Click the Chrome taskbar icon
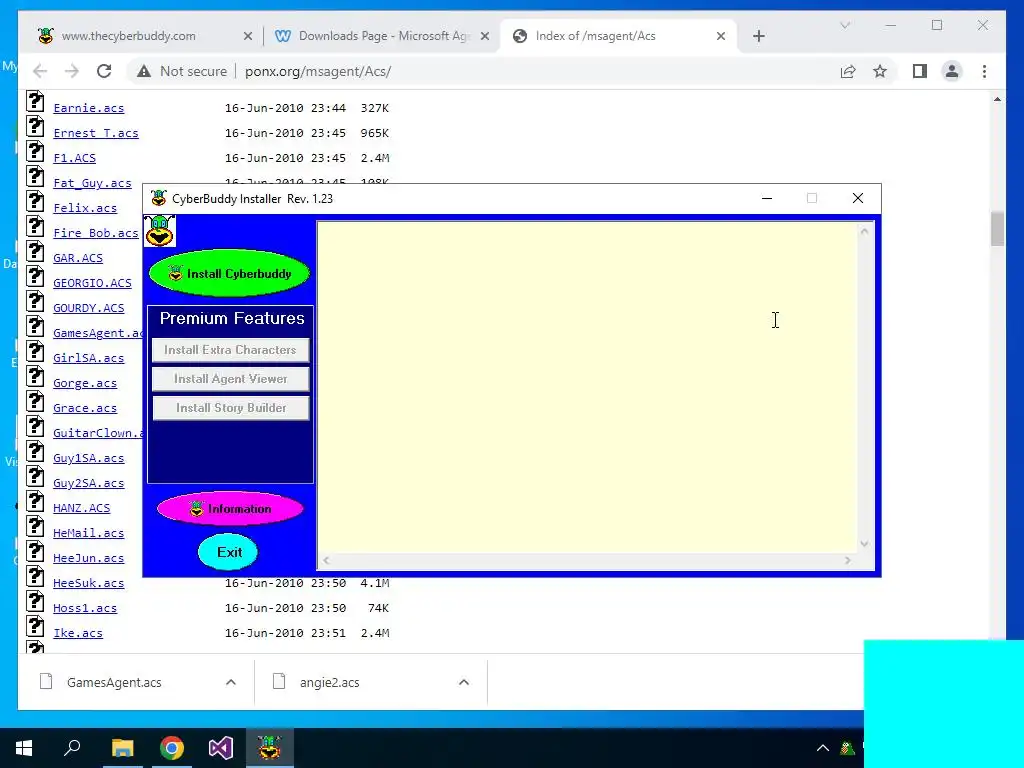The width and height of the screenshot is (1024, 768). point(172,748)
